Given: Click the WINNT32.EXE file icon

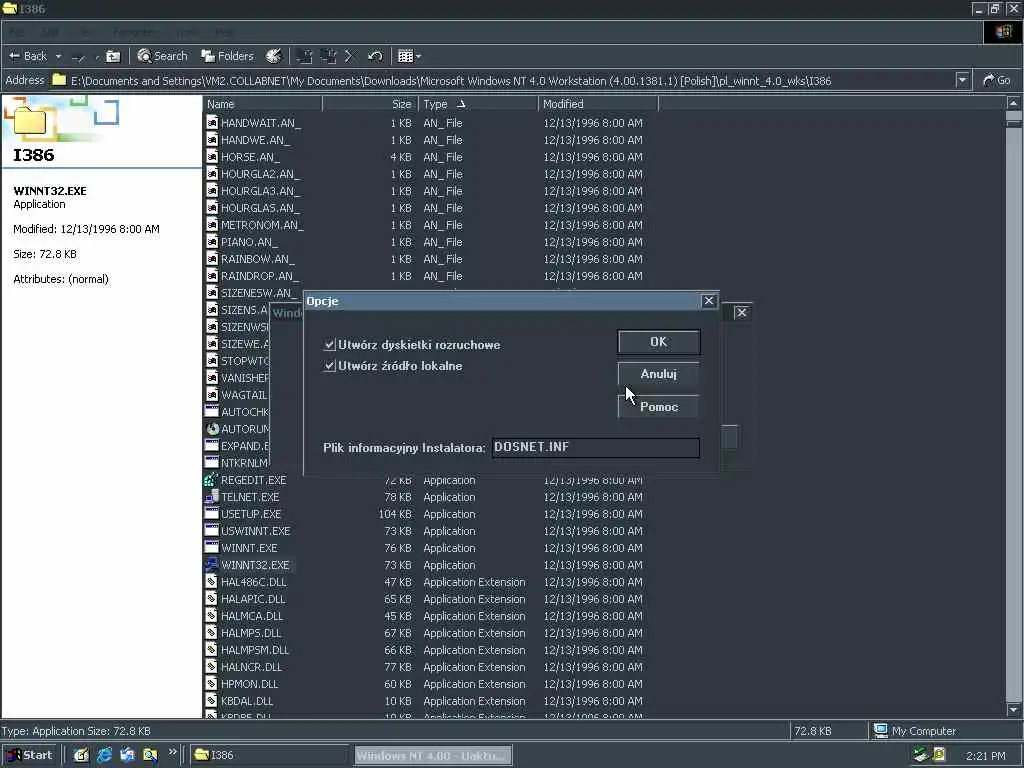Looking at the screenshot, I should (212, 565).
